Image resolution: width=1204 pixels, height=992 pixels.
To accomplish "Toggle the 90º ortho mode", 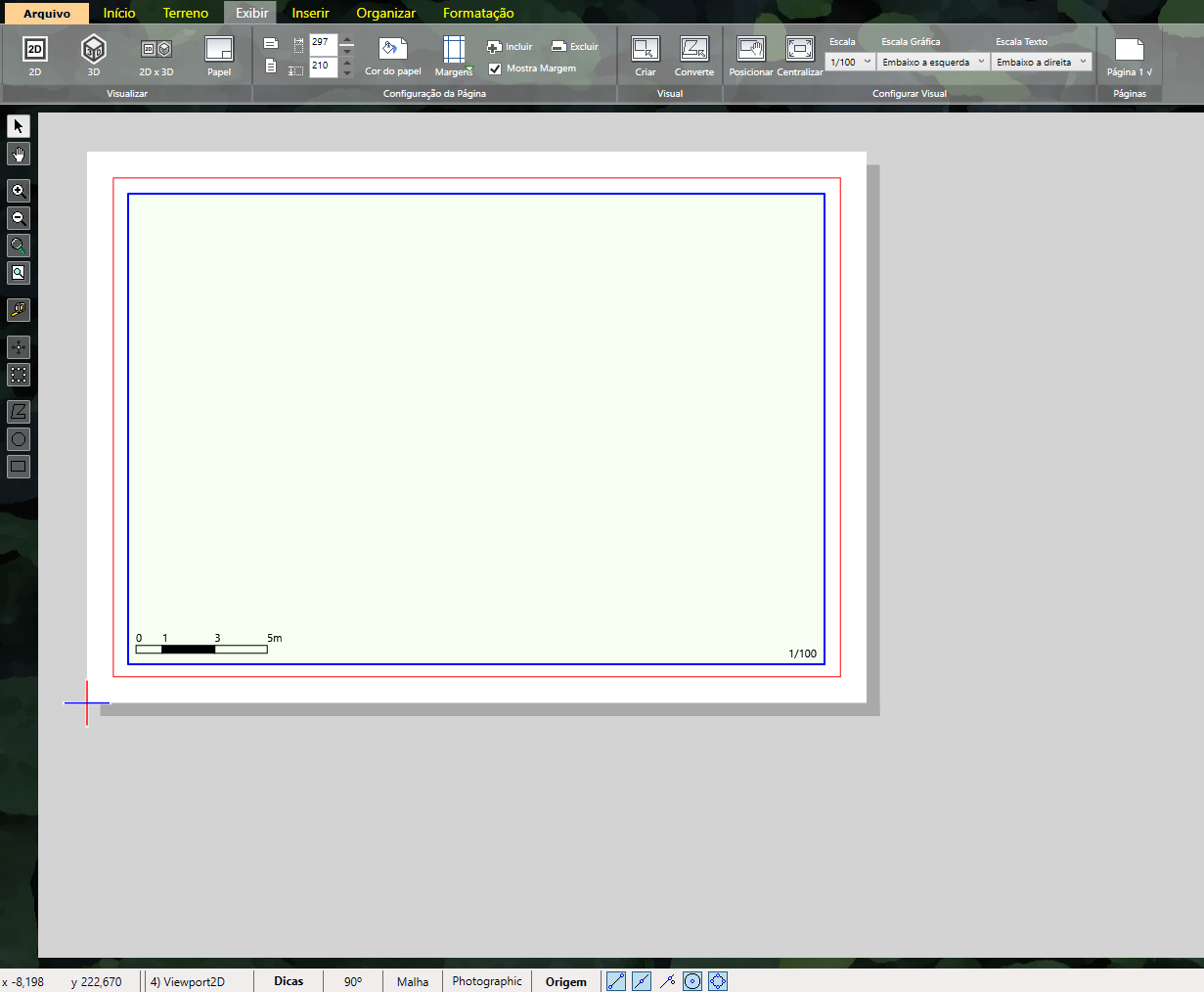I will coord(353,981).
